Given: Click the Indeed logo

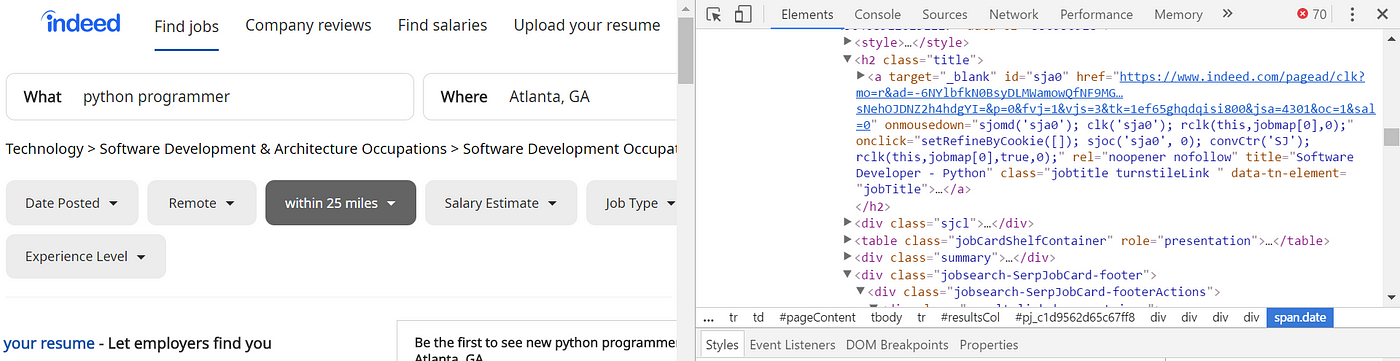Looking at the screenshot, I should (x=82, y=22).
